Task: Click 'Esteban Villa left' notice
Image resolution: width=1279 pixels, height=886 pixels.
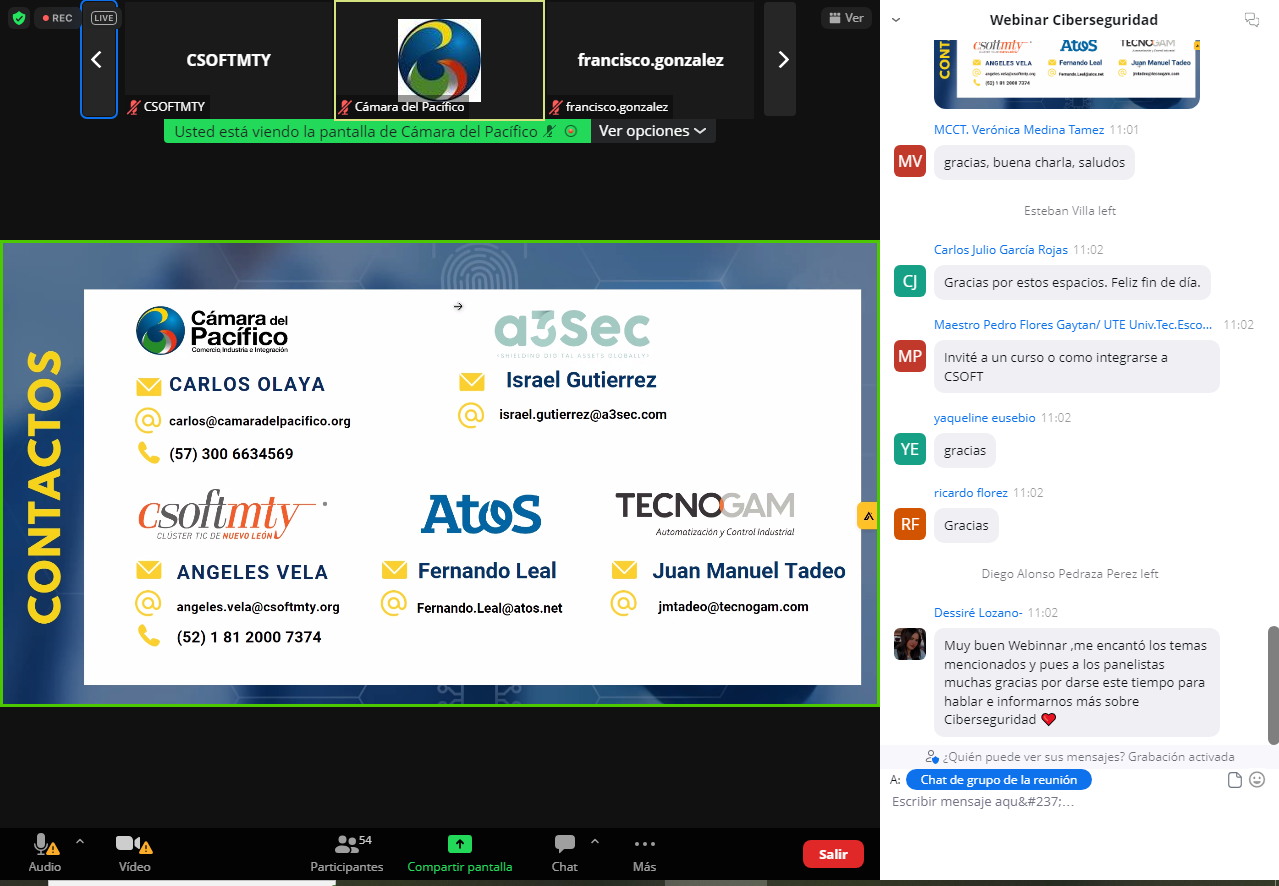Action: click(1070, 211)
